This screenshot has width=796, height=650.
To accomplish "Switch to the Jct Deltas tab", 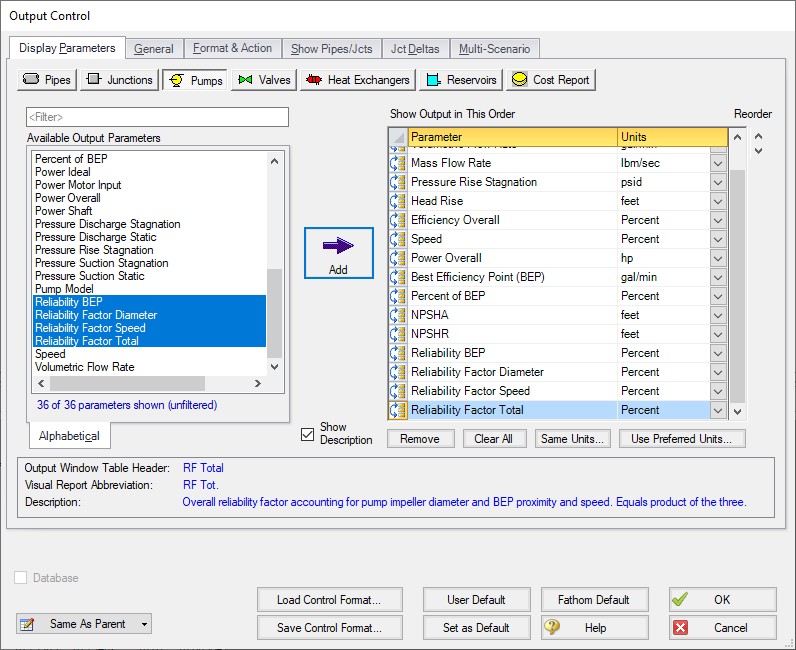I will pos(415,49).
